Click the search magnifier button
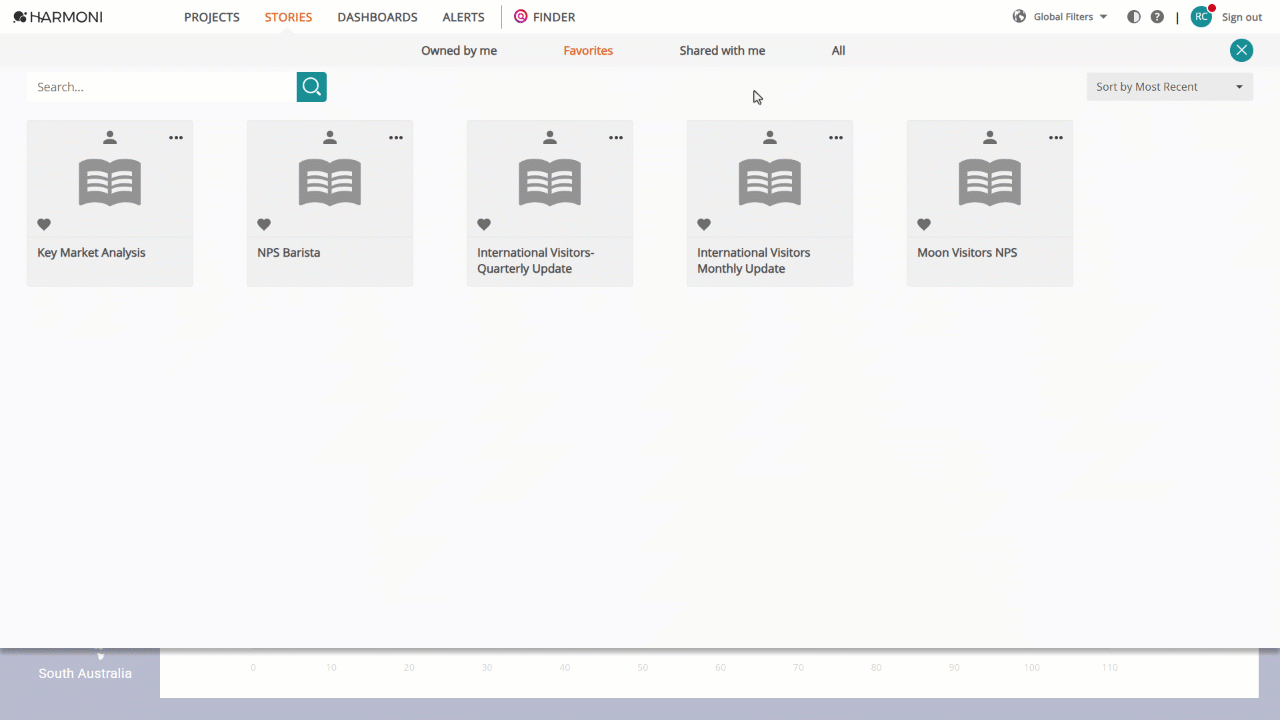 (x=312, y=87)
